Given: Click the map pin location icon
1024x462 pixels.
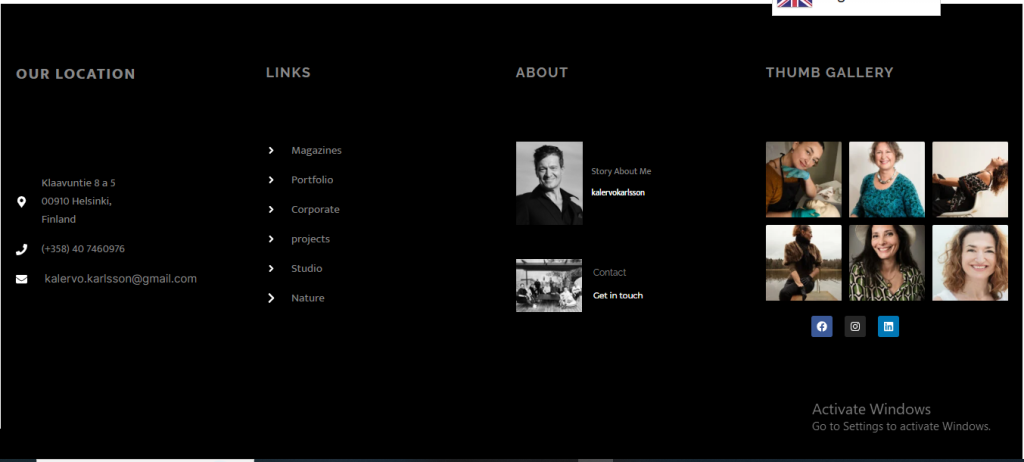Looking at the screenshot, I should point(22,201).
